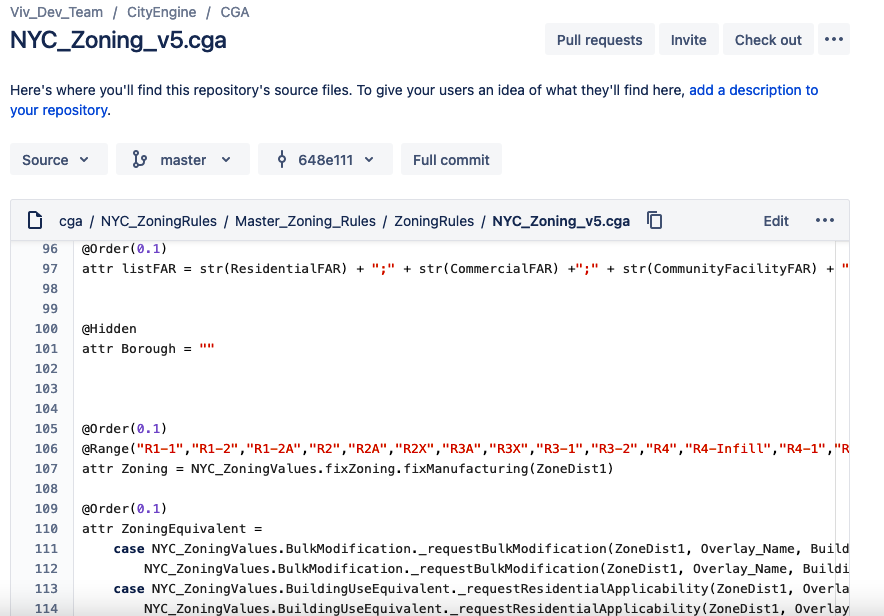
Task: Click the attr Zoning fixManufacturing line
Action: click(x=347, y=469)
